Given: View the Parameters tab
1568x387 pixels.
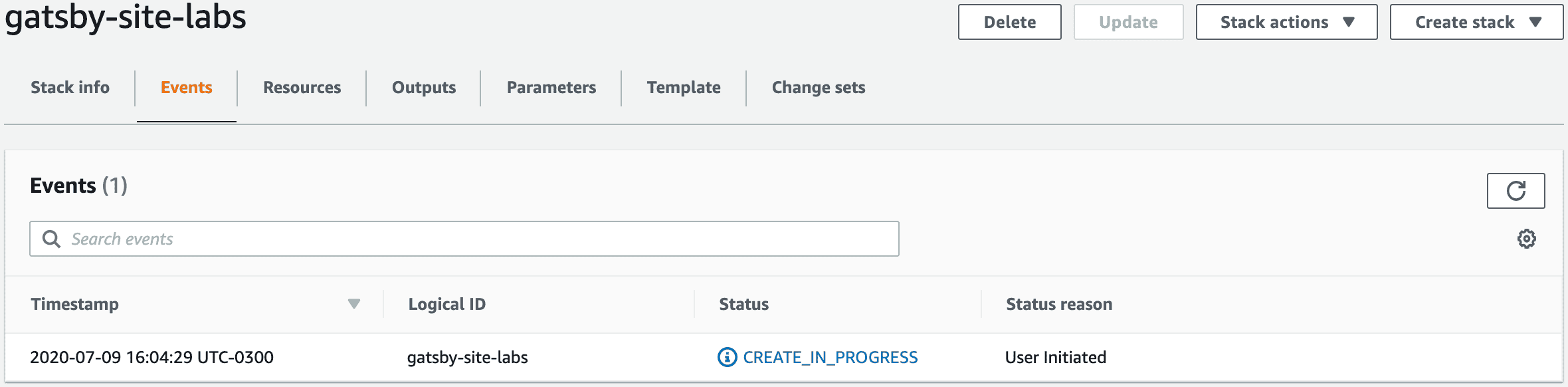Looking at the screenshot, I should point(551,87).
